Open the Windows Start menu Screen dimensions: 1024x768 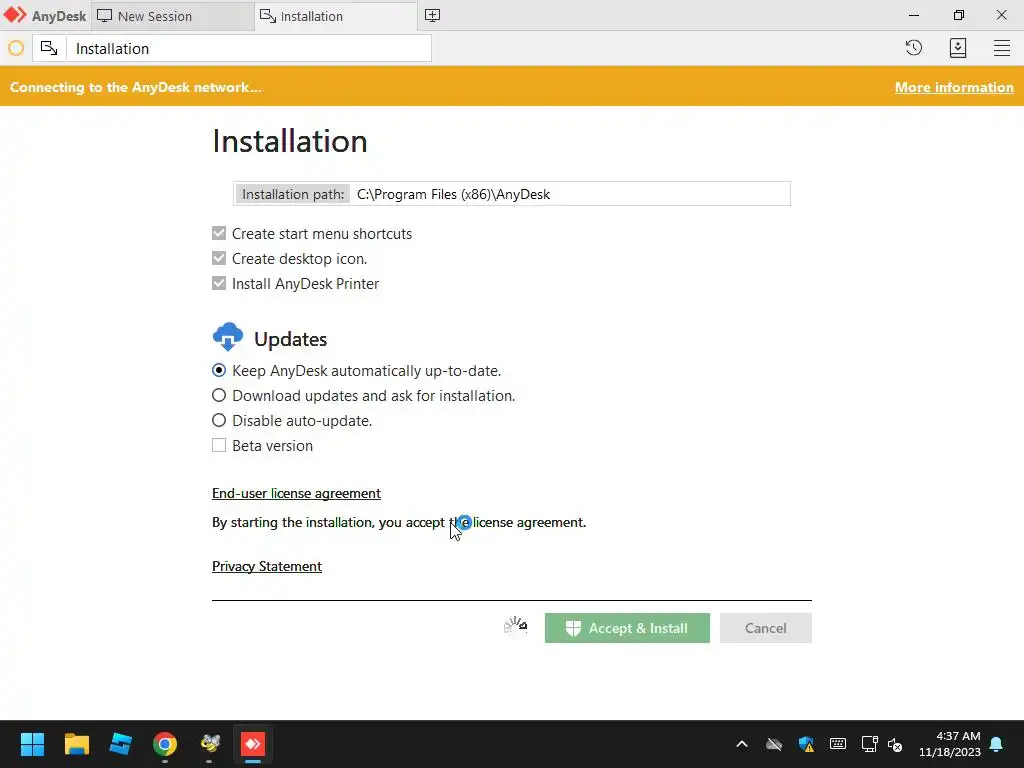pyautogui.click(x=32, y=744)
